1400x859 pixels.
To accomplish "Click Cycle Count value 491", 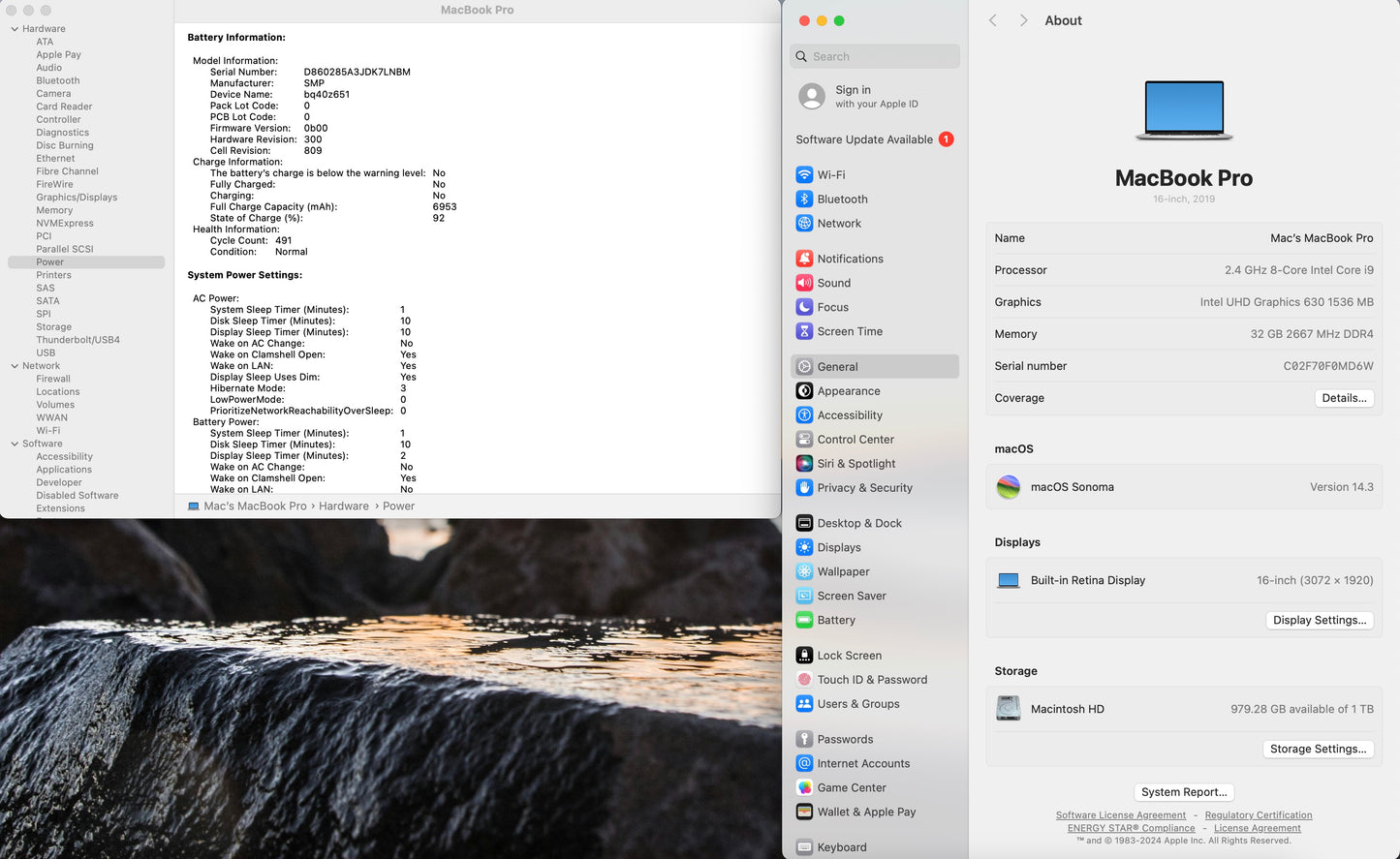I will [283, 241].
